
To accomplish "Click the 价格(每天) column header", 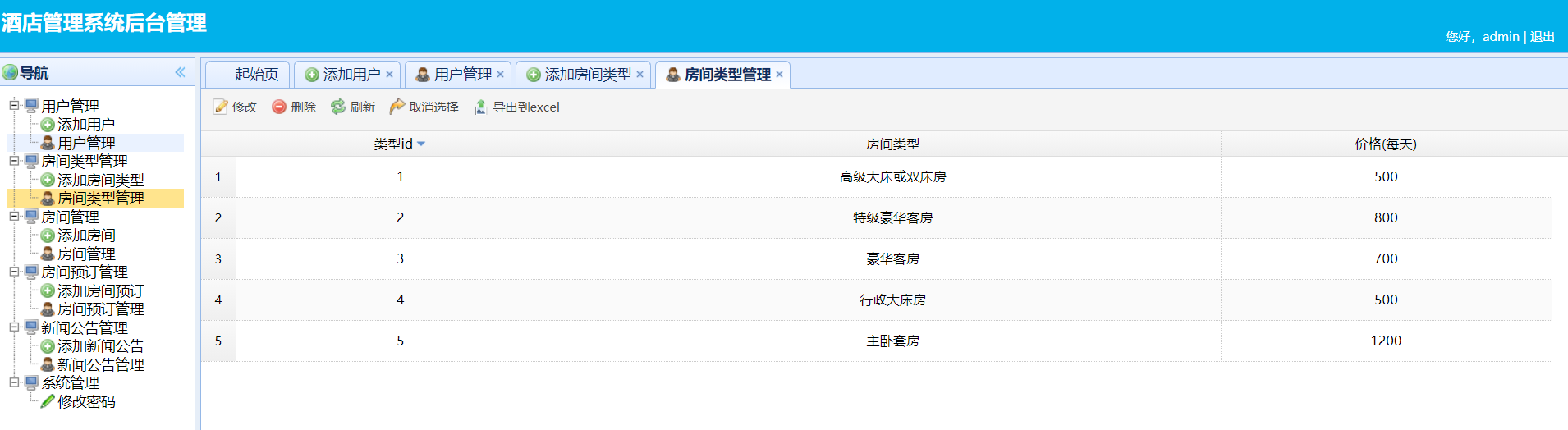I will click(1385, 144).
